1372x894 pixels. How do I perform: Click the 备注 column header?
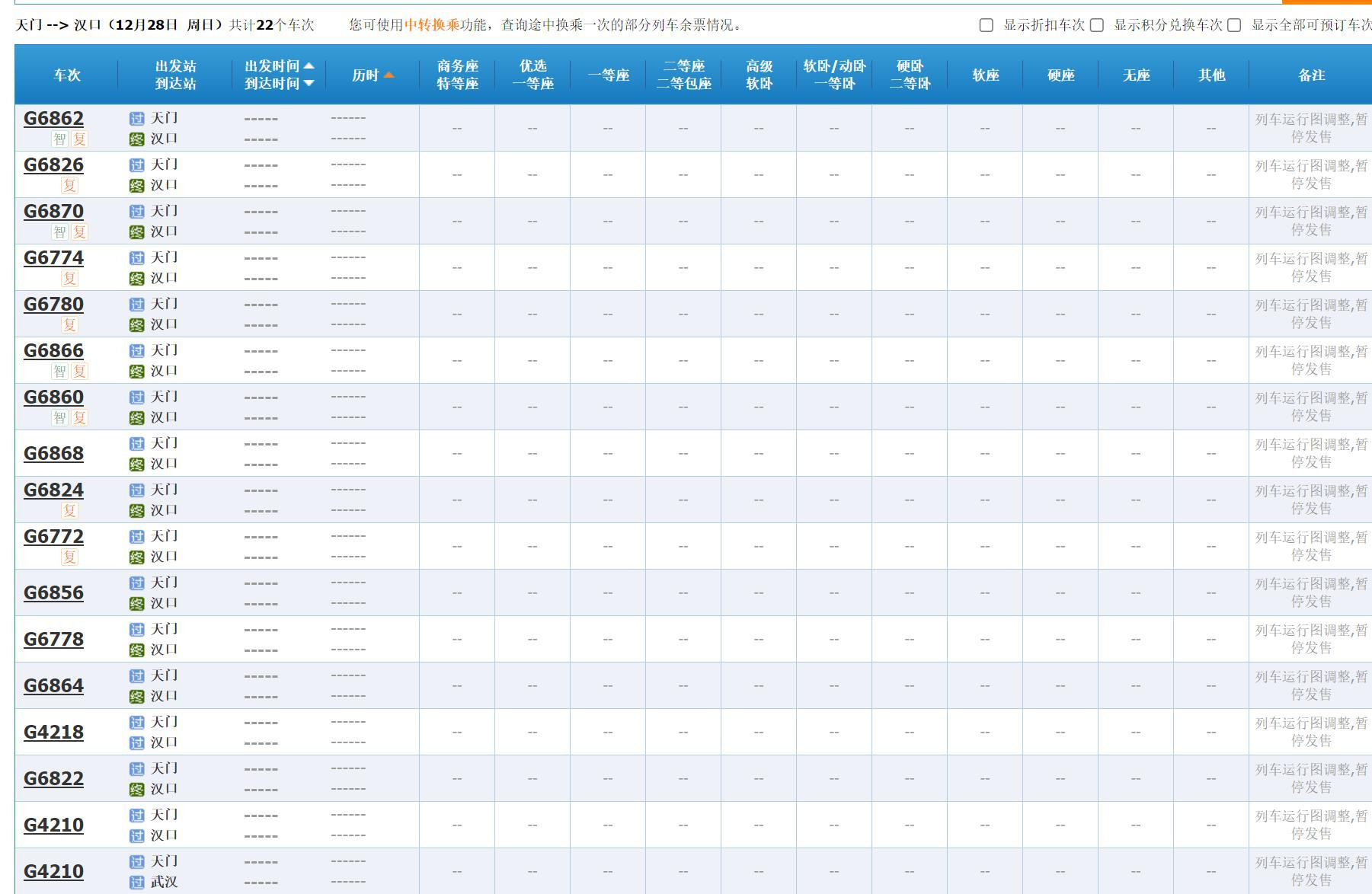(x=1311, y=75)
